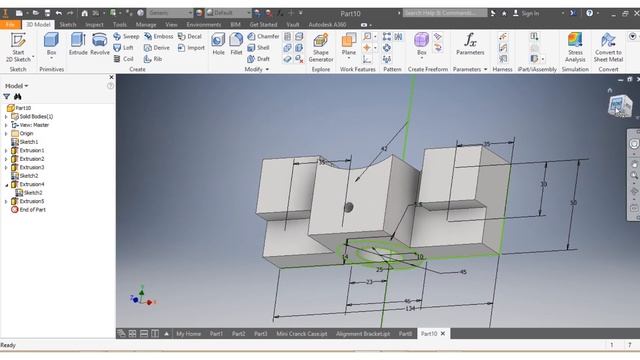Select Sketch1 in the model browser
Screen dimensions: 640x360
24,142
